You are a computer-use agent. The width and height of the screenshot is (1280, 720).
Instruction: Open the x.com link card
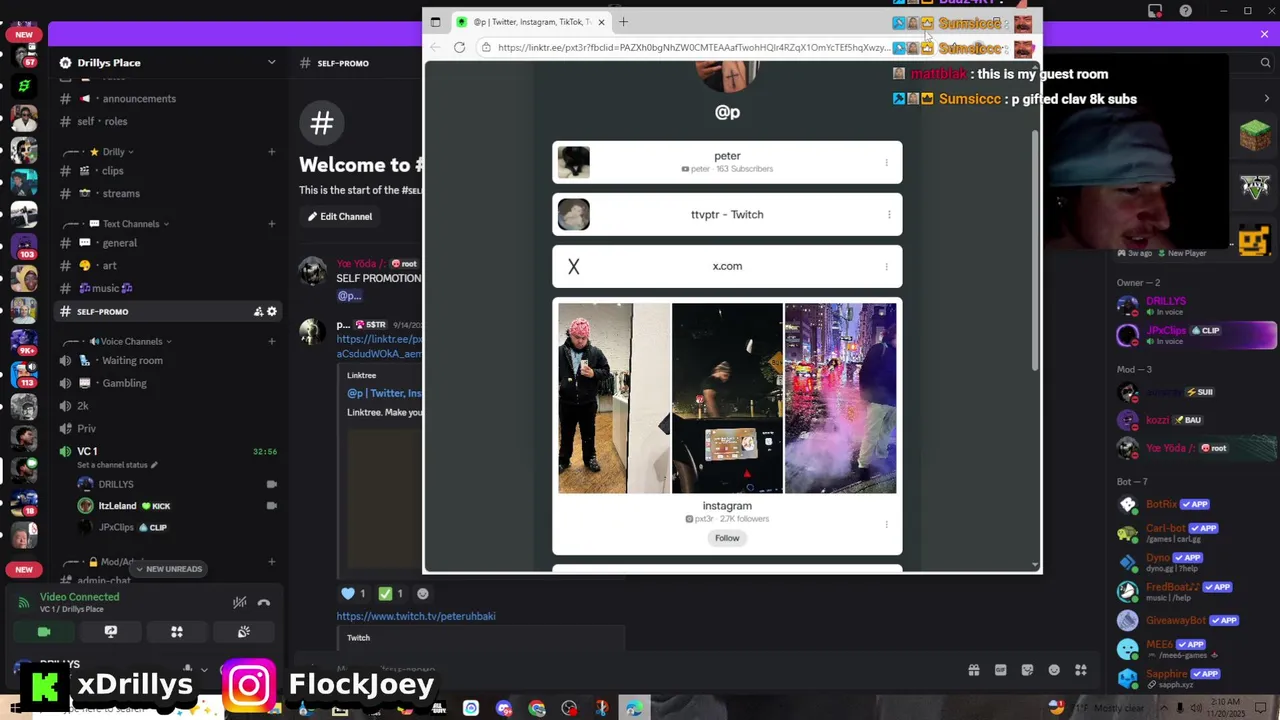727,266
